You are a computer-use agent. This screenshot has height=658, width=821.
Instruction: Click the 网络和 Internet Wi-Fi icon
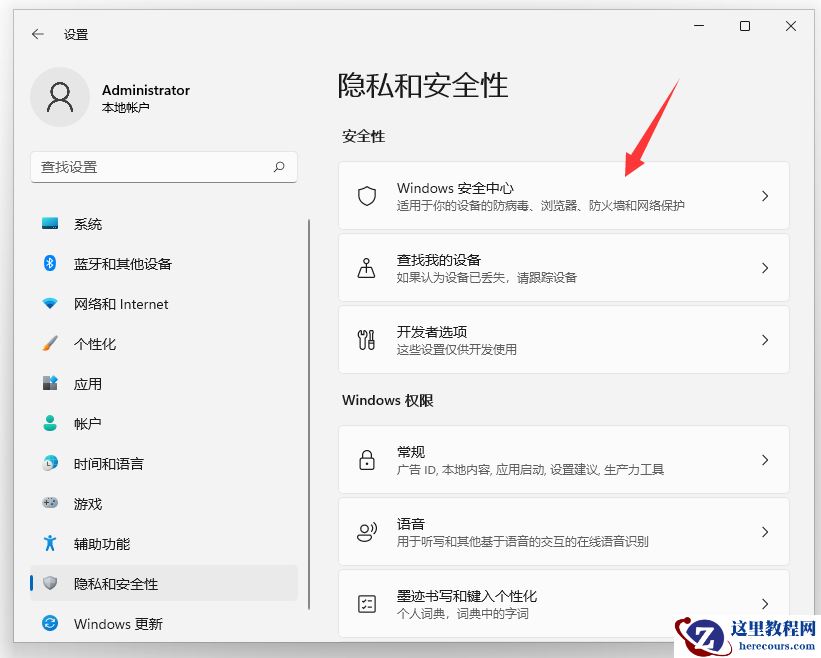pyautogui.click(x=48, y=304)
